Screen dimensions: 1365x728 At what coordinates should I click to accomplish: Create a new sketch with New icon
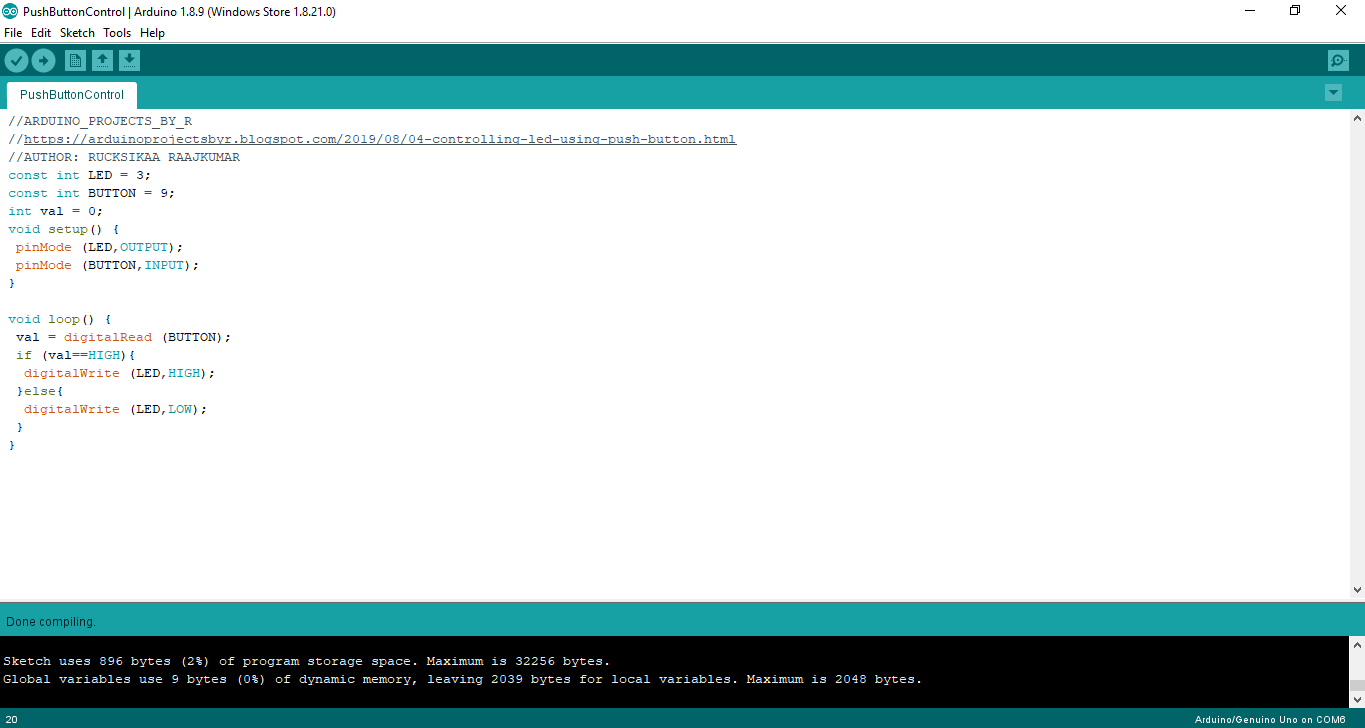(x=75, y=61)
